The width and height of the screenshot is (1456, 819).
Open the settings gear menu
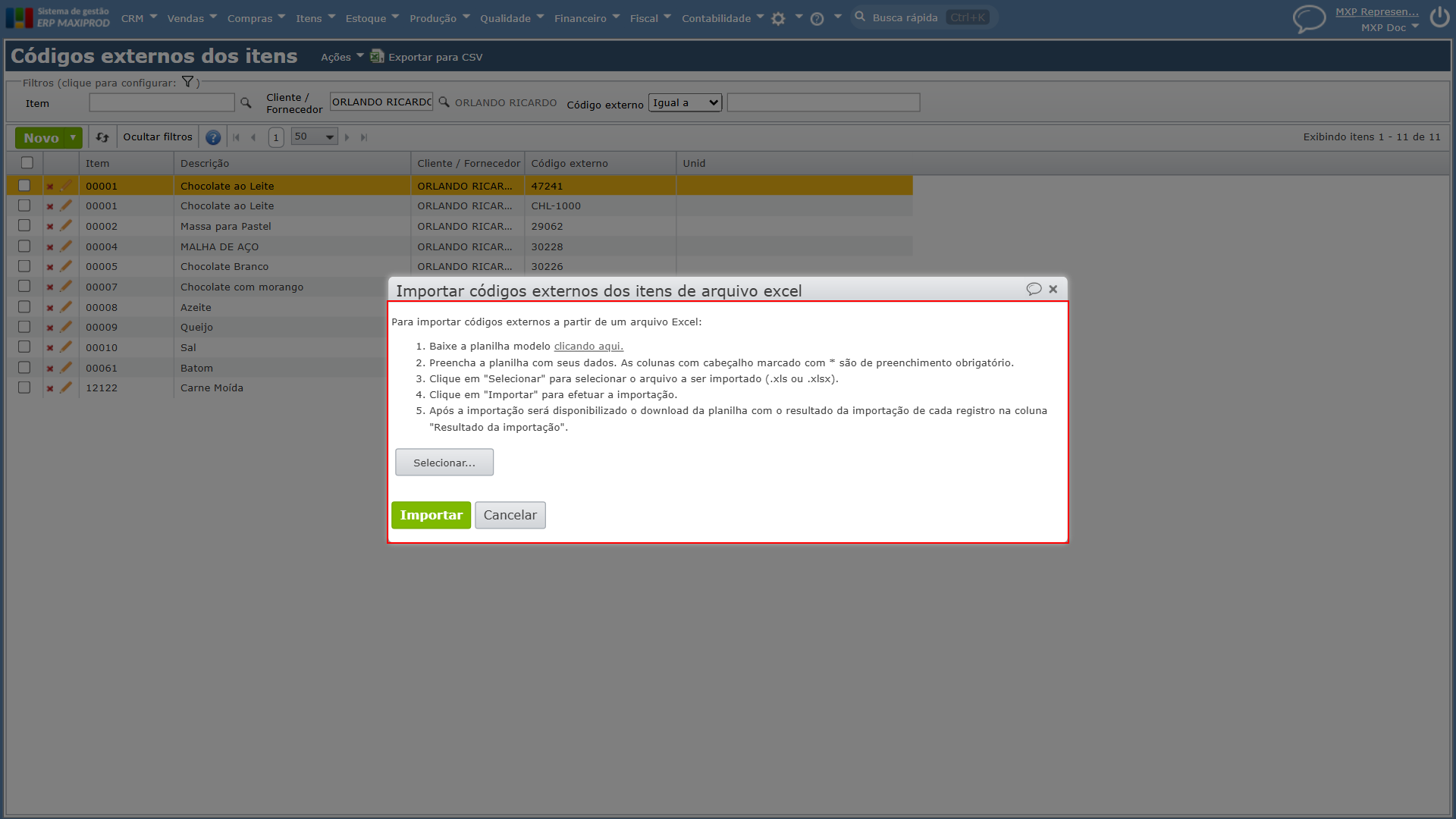click(x=778, y=19)
